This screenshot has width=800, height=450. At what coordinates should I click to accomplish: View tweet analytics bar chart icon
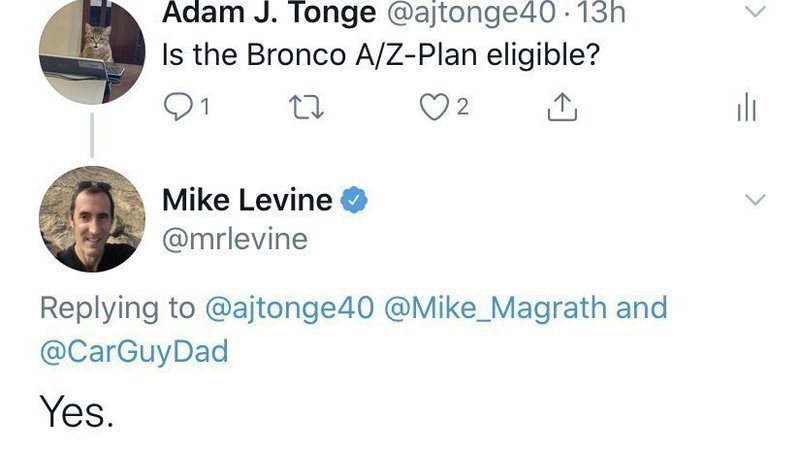pos(746,108)
